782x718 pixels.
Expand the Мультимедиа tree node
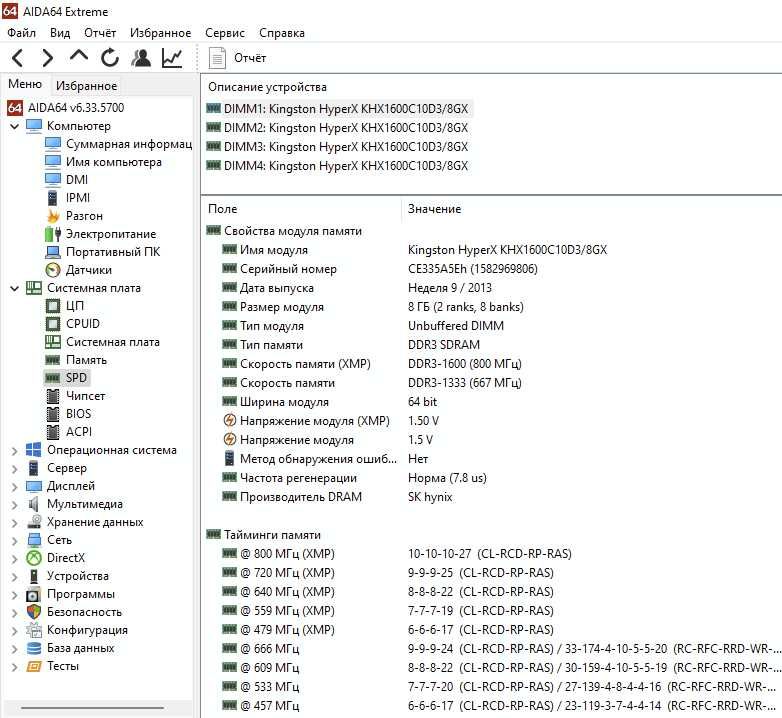pos(14,504)
